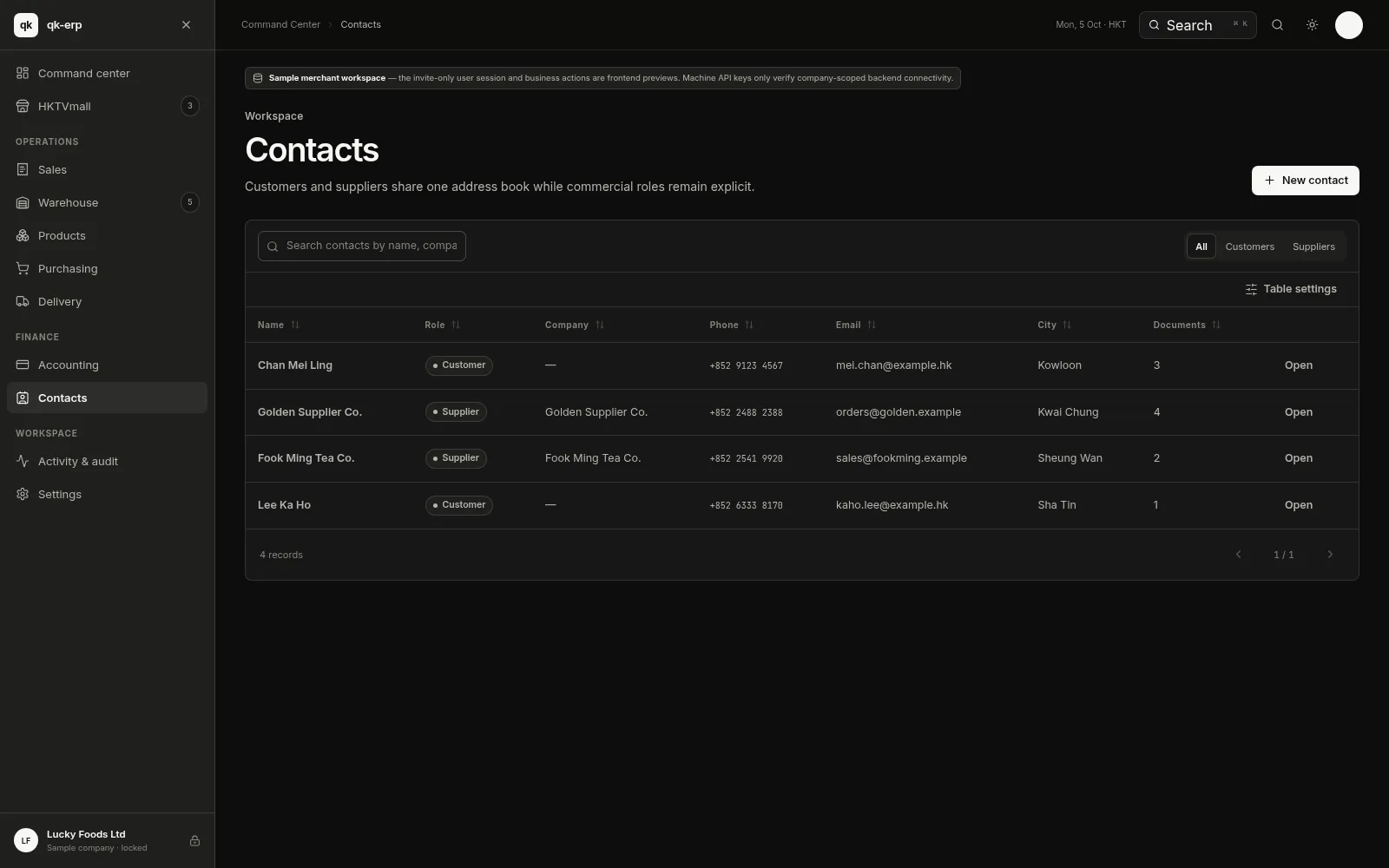The image size is (1389, 868).
Task: Switch to the Suppliers filter tab
Action: click(x=1313, y=247)
